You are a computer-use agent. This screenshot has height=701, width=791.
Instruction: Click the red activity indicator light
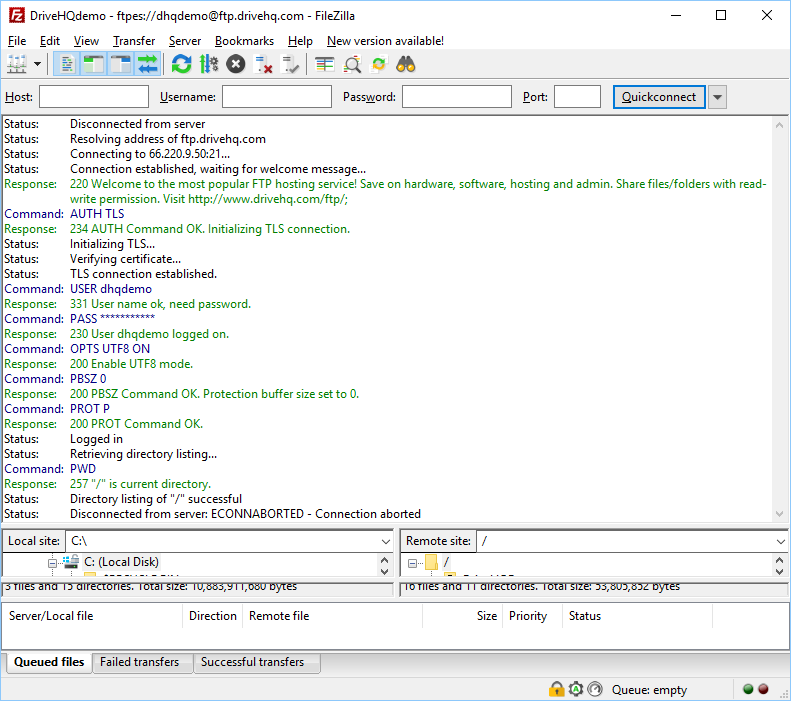point(763,689)
